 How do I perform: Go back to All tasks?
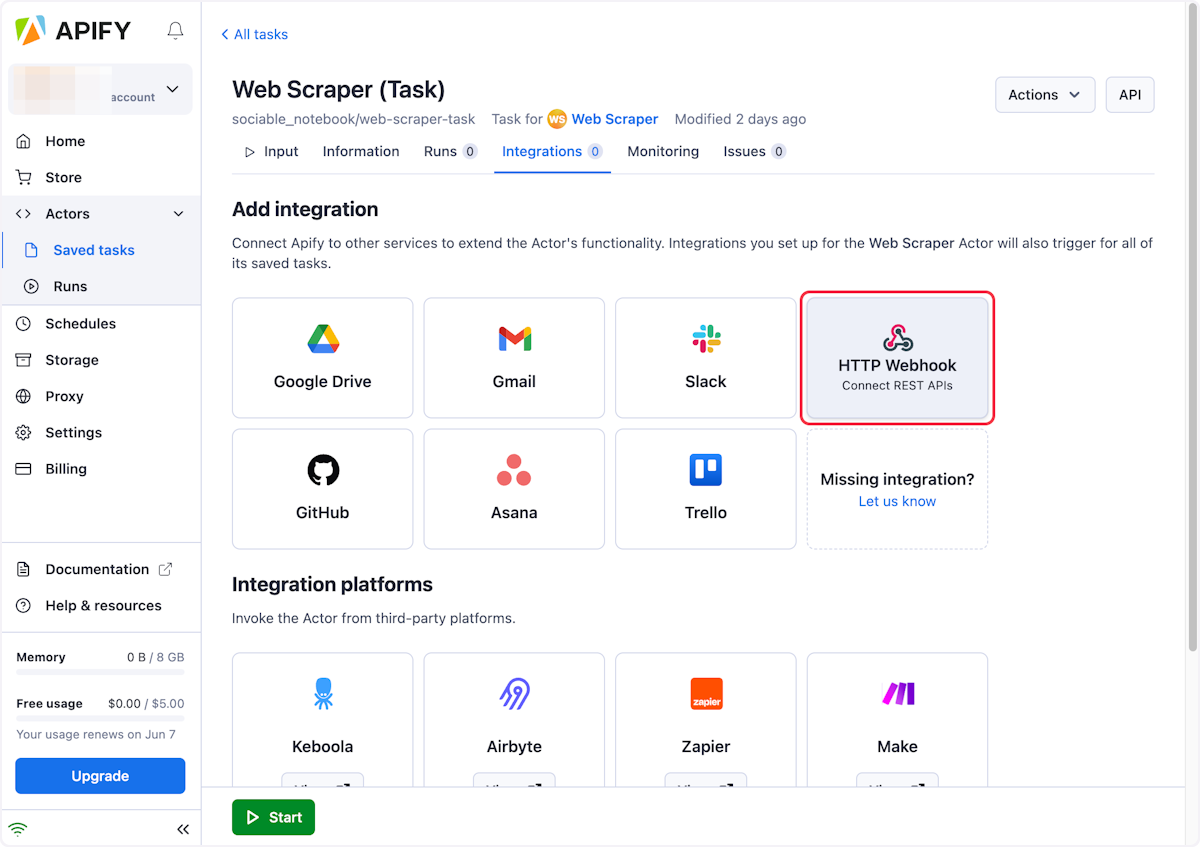click(x=254, y=34)
